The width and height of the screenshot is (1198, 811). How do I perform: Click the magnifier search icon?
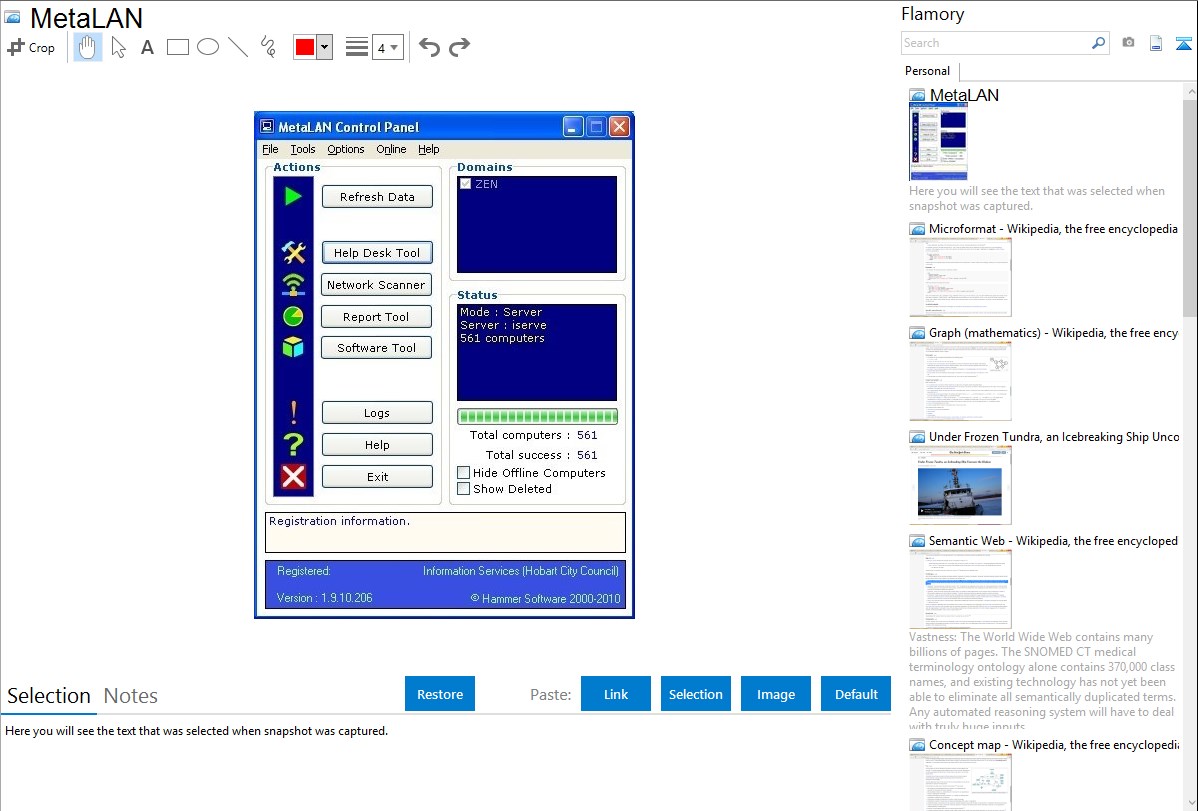1098,43
